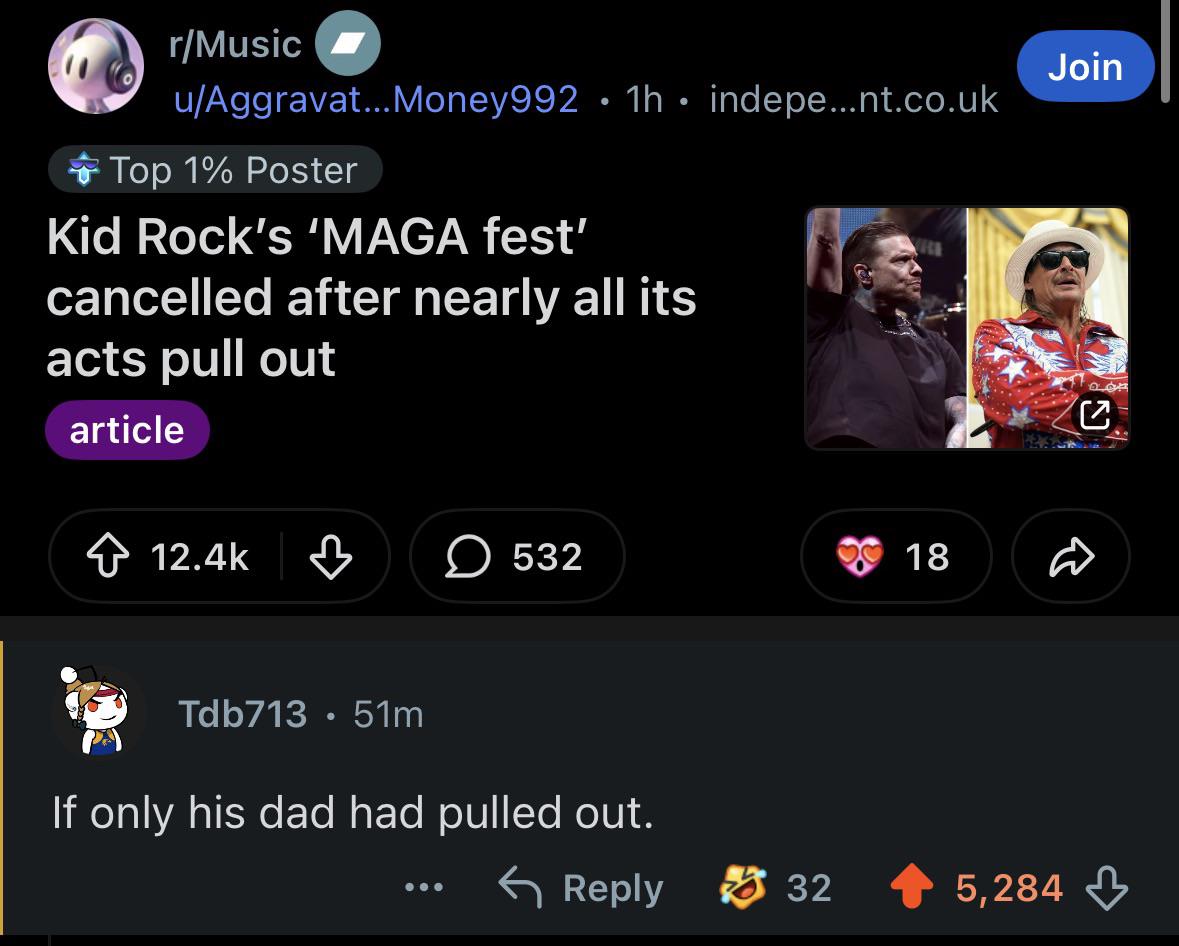Click the article flair tag
Image resolution: width=1179 pixels, height=946 pixels.
coord(127,430)
